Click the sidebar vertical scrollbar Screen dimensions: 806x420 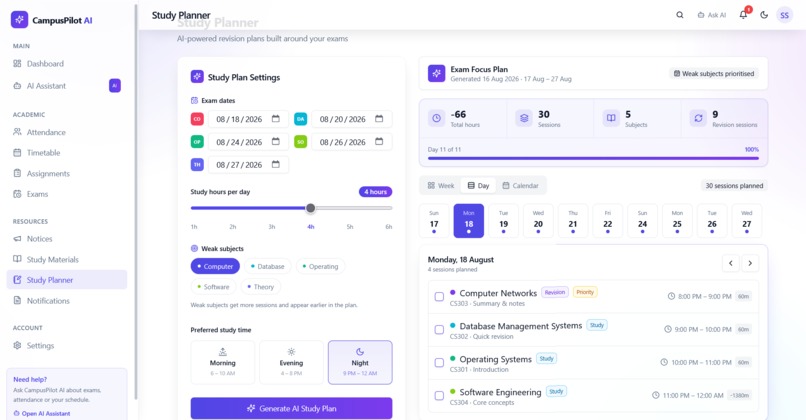click(136, 202)
